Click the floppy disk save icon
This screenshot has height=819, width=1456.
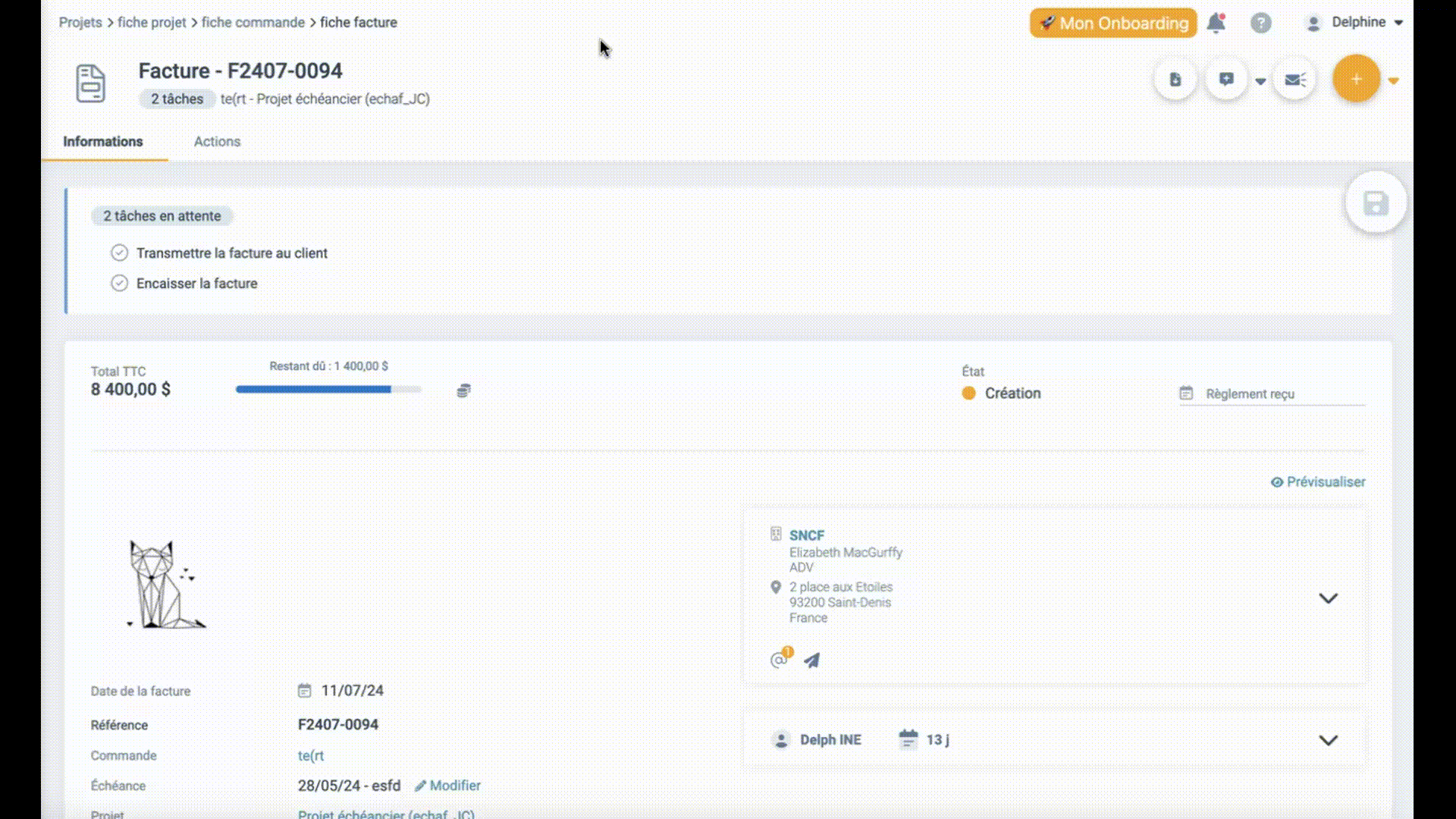pyautogui.click(x=1376, y=204)
